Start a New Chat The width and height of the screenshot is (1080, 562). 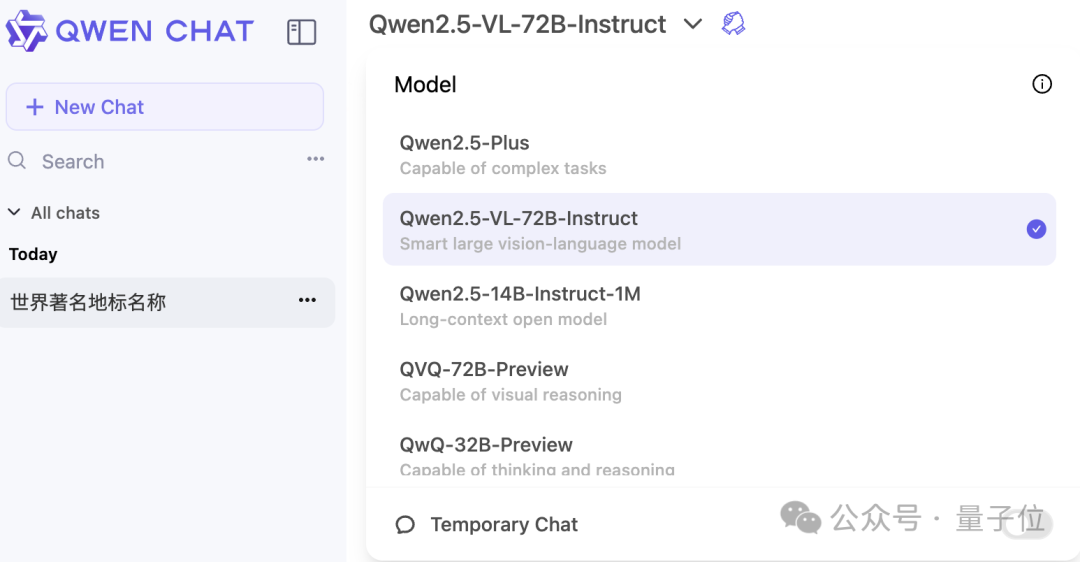(165, 107)
